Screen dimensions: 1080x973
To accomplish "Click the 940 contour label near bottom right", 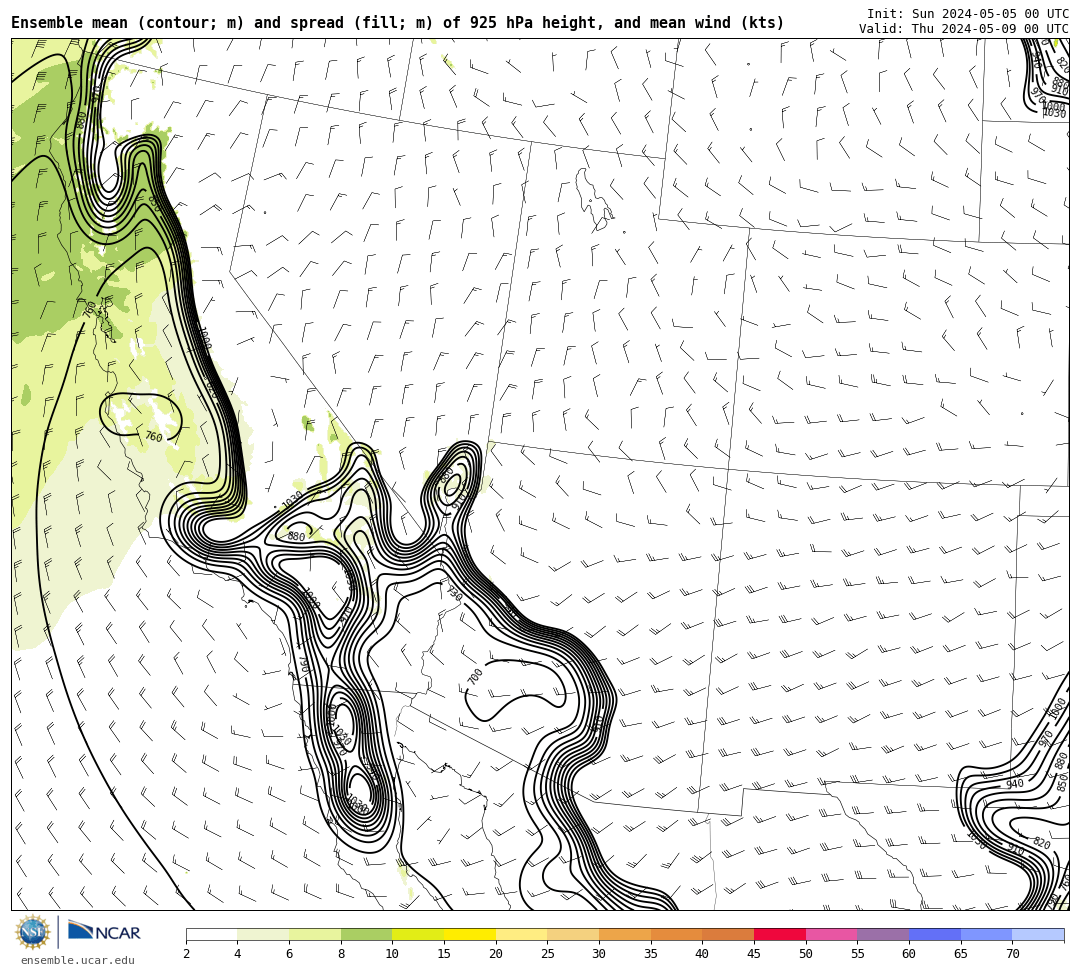I will tap(1015, 784).
